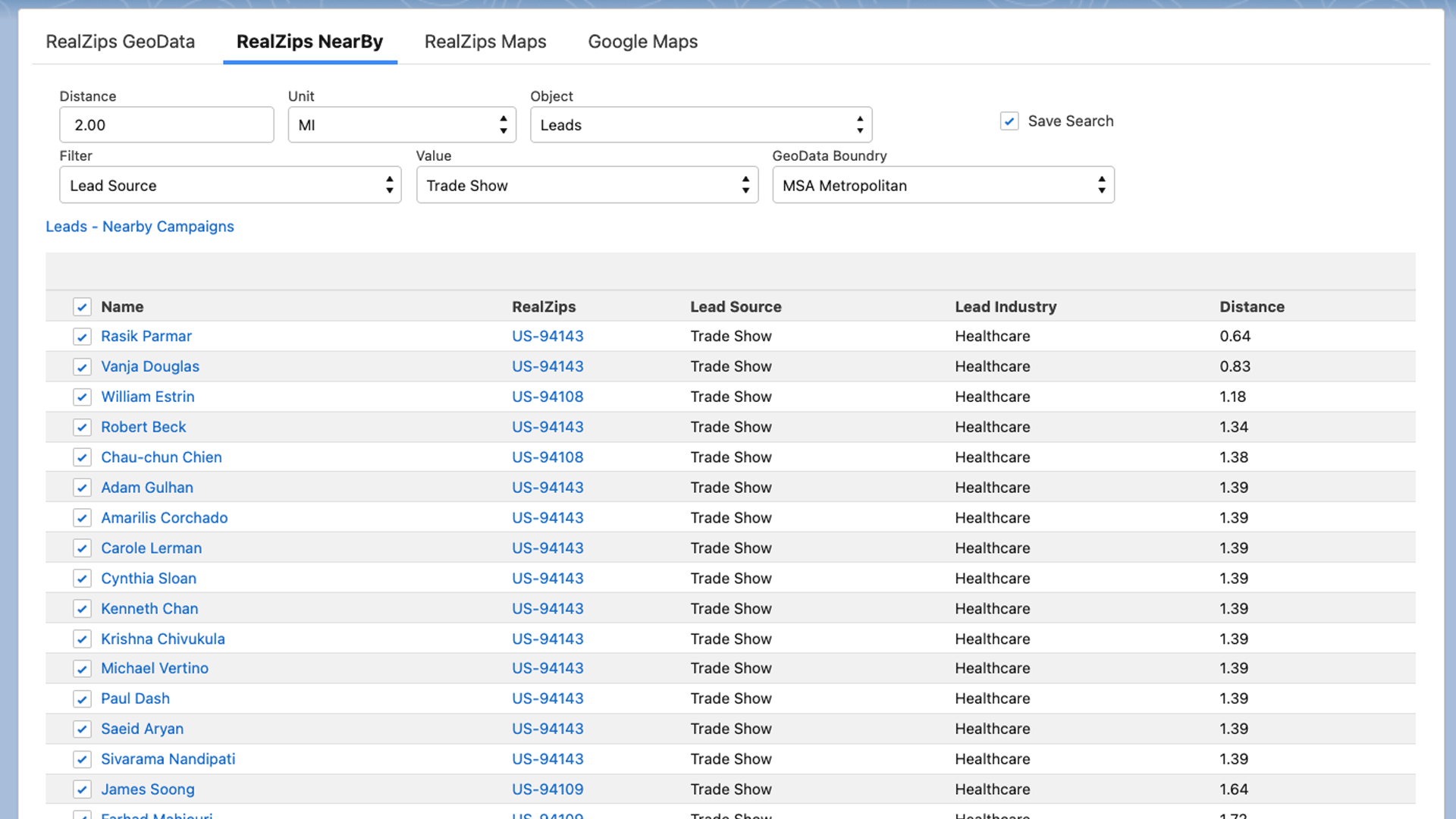
Task: Uncheck the Saeid Aryan row checkbox
Action: [x=82, y=730]
